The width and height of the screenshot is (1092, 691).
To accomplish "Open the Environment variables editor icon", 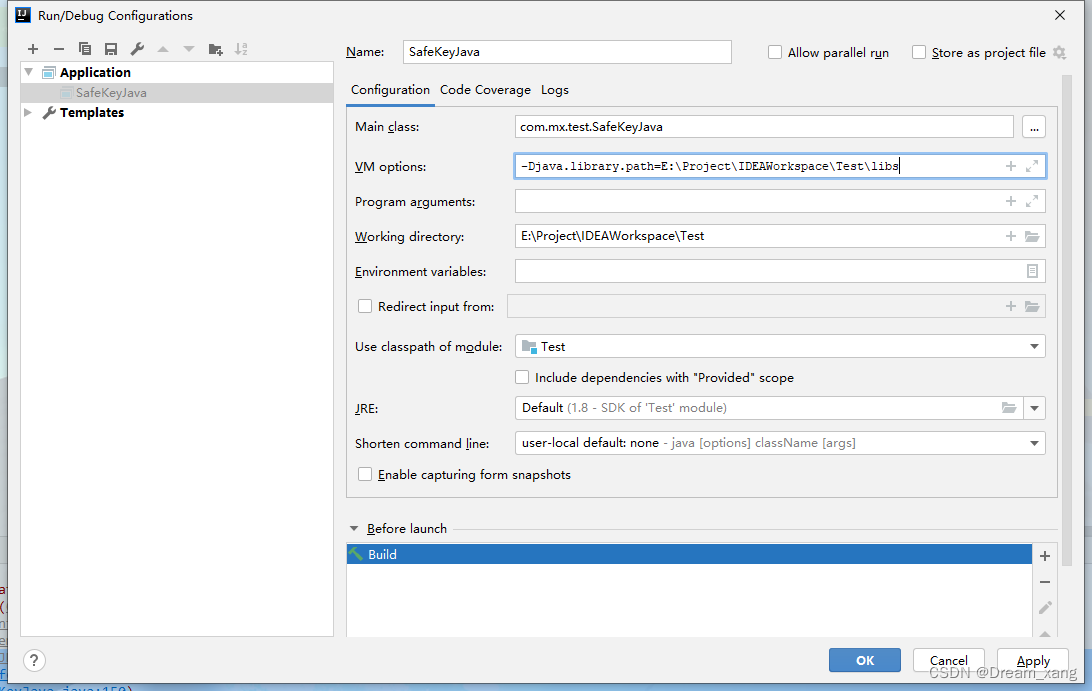I will coord(1032,271).
